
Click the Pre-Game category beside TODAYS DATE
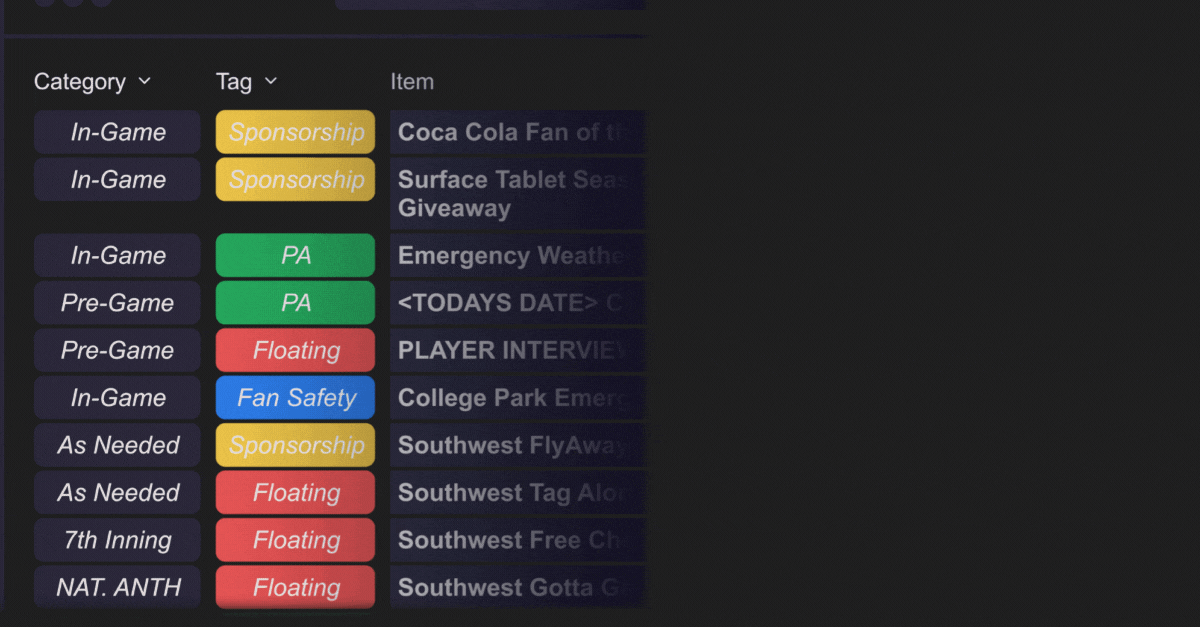pyautogui.click(x=116, y=302)
